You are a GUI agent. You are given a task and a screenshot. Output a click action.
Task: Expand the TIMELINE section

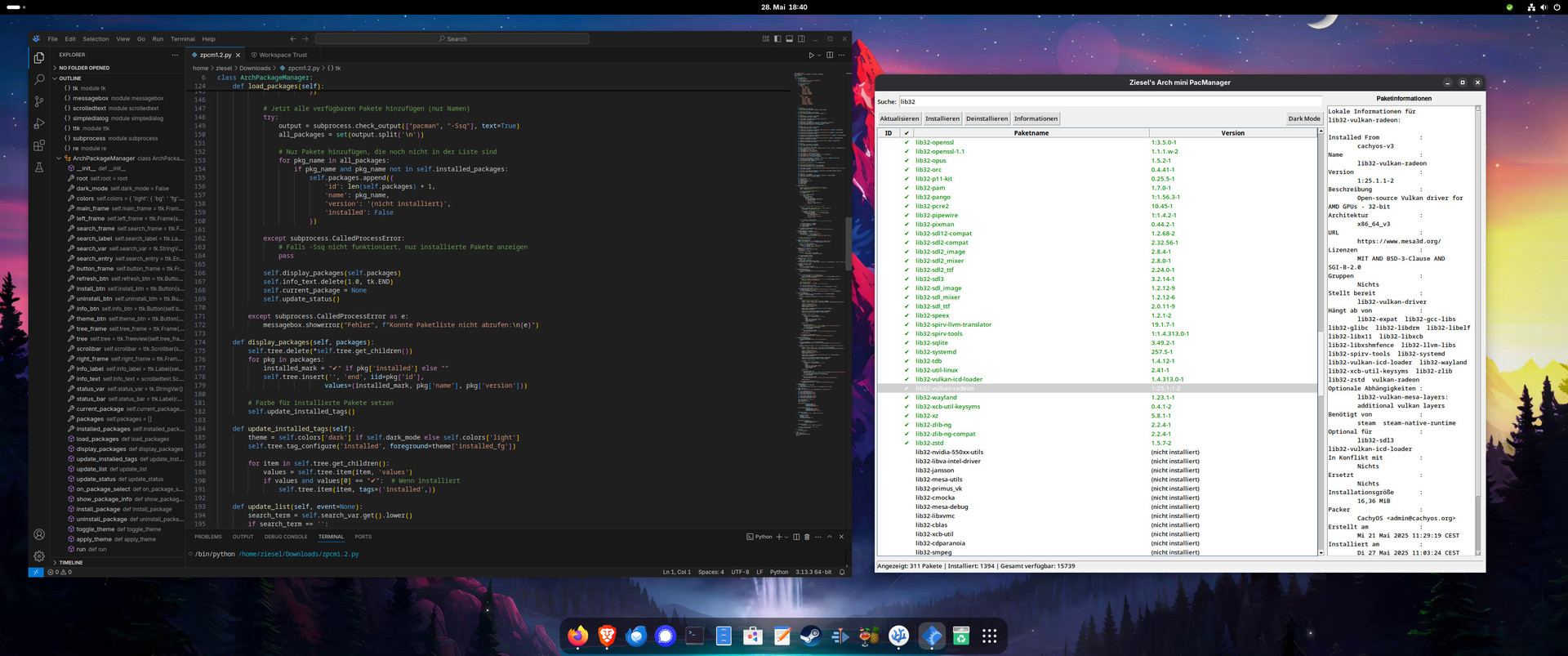coord(70,562)
